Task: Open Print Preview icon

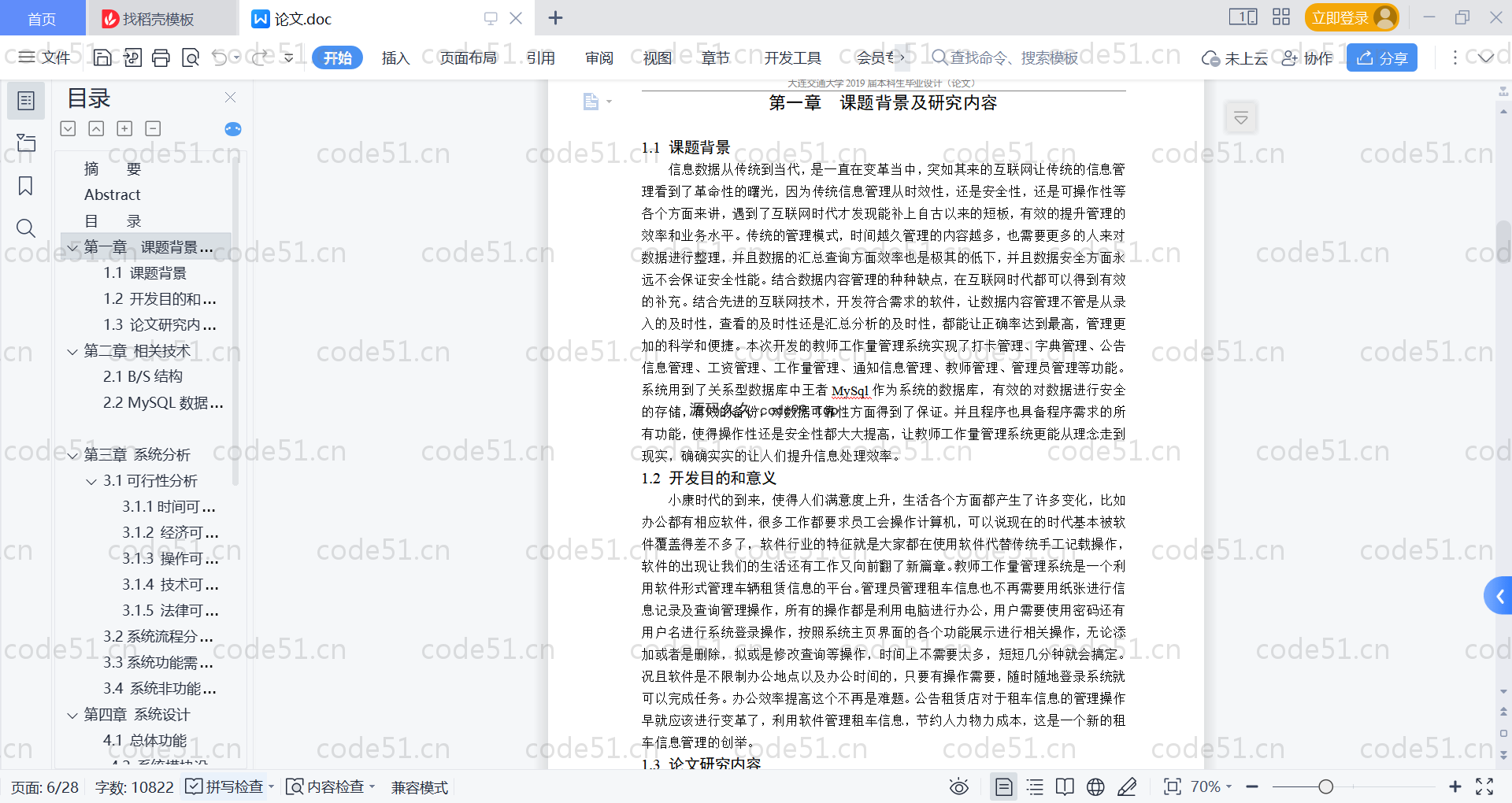Action: [x=191, y=57]
